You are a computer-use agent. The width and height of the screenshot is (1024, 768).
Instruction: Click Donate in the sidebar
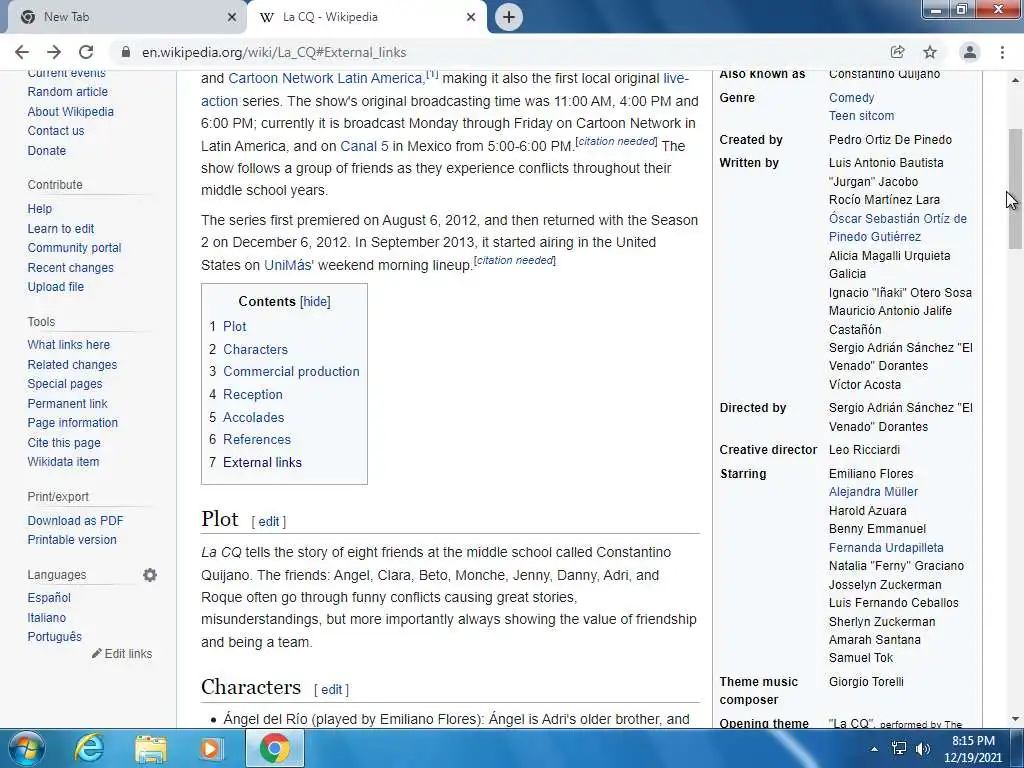(x=46, y=151)
